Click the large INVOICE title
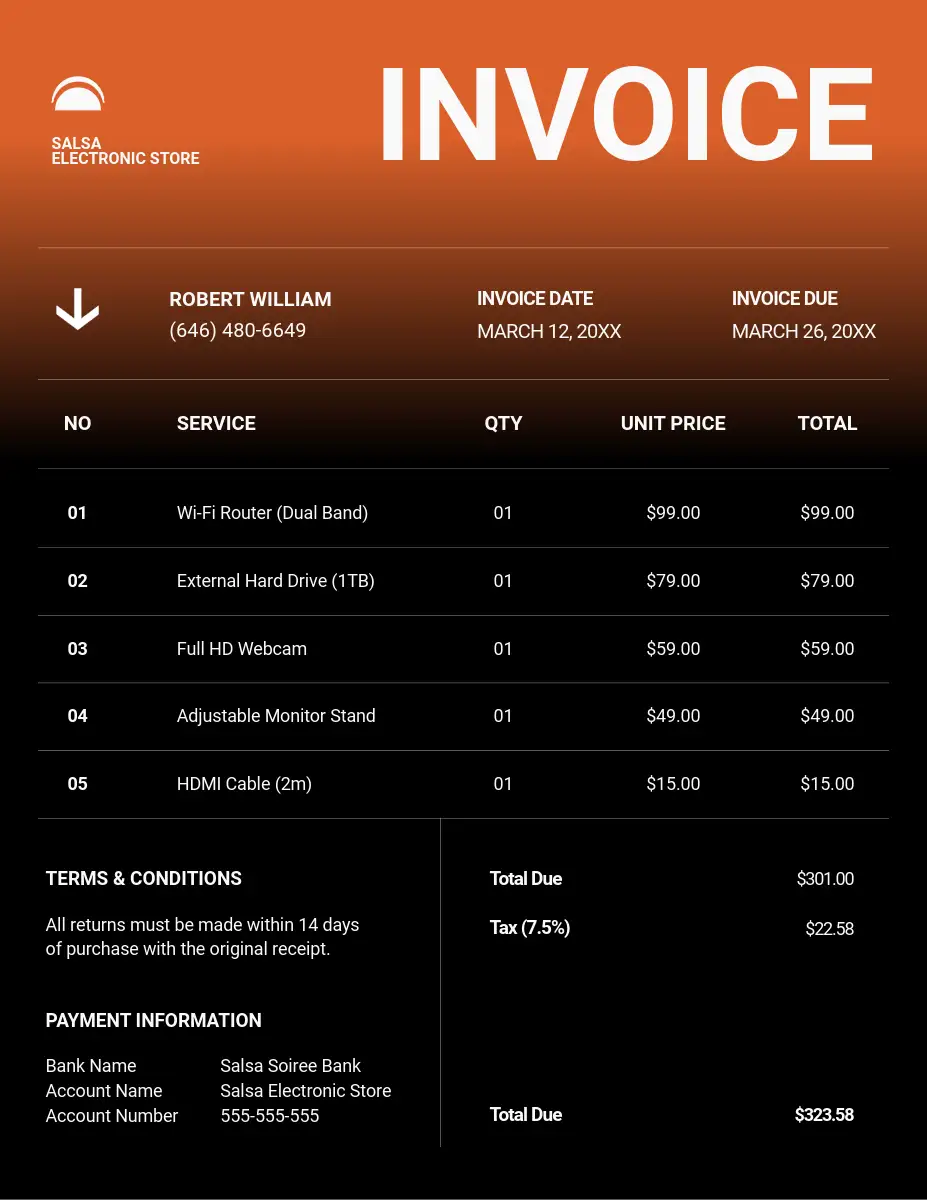 (627, 115)
